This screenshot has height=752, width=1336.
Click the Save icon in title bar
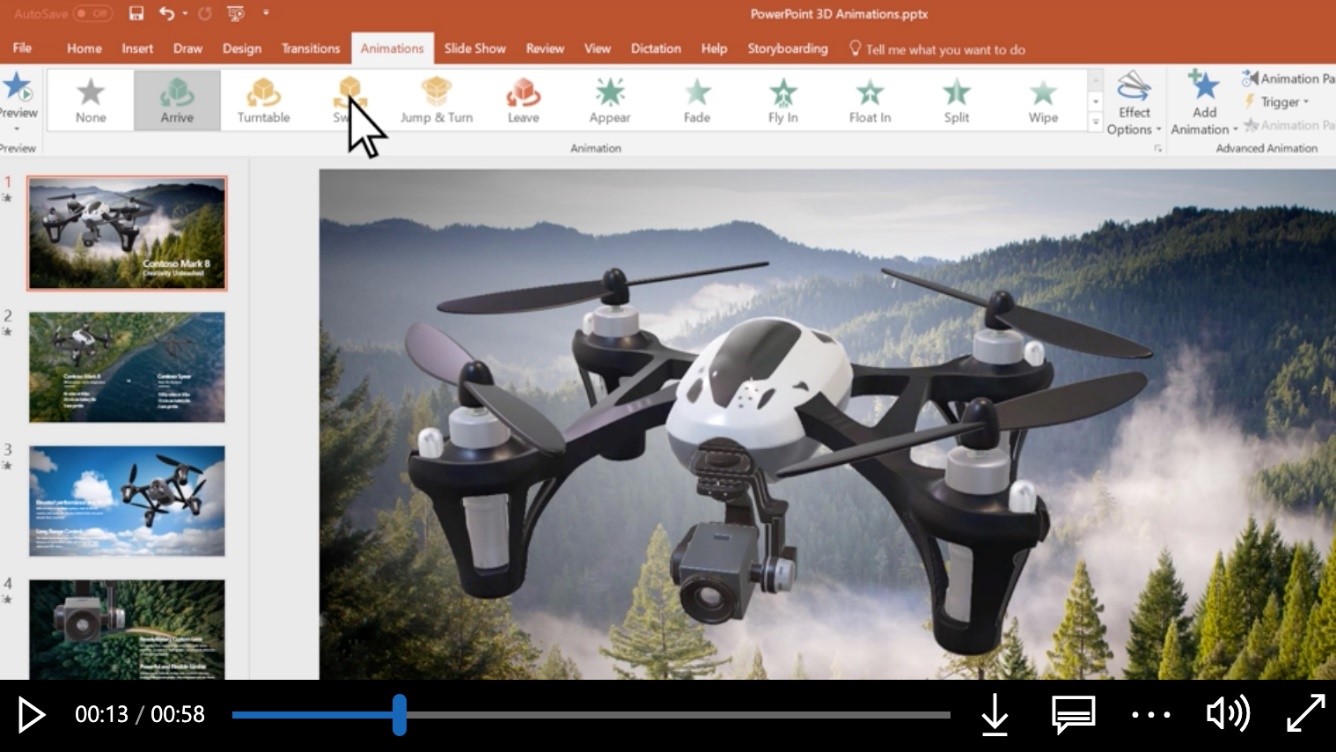pos(136,14)
